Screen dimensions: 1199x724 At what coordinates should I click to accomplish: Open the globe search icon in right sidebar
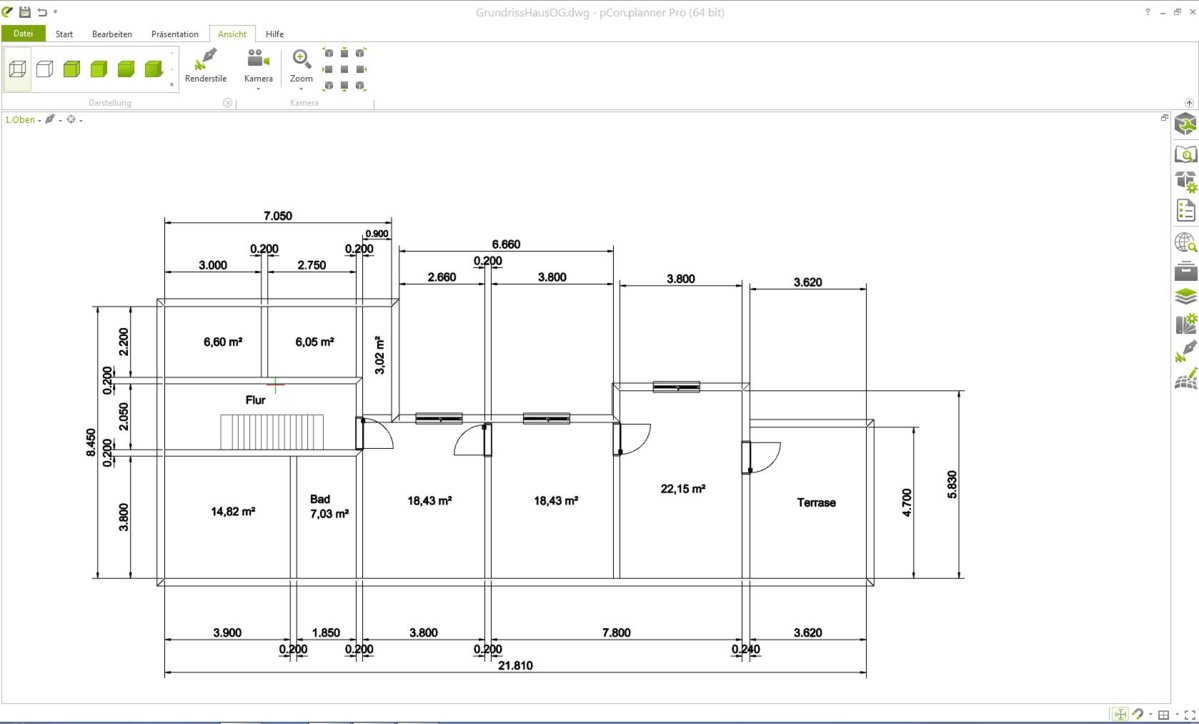click(x=1185, y=242)
